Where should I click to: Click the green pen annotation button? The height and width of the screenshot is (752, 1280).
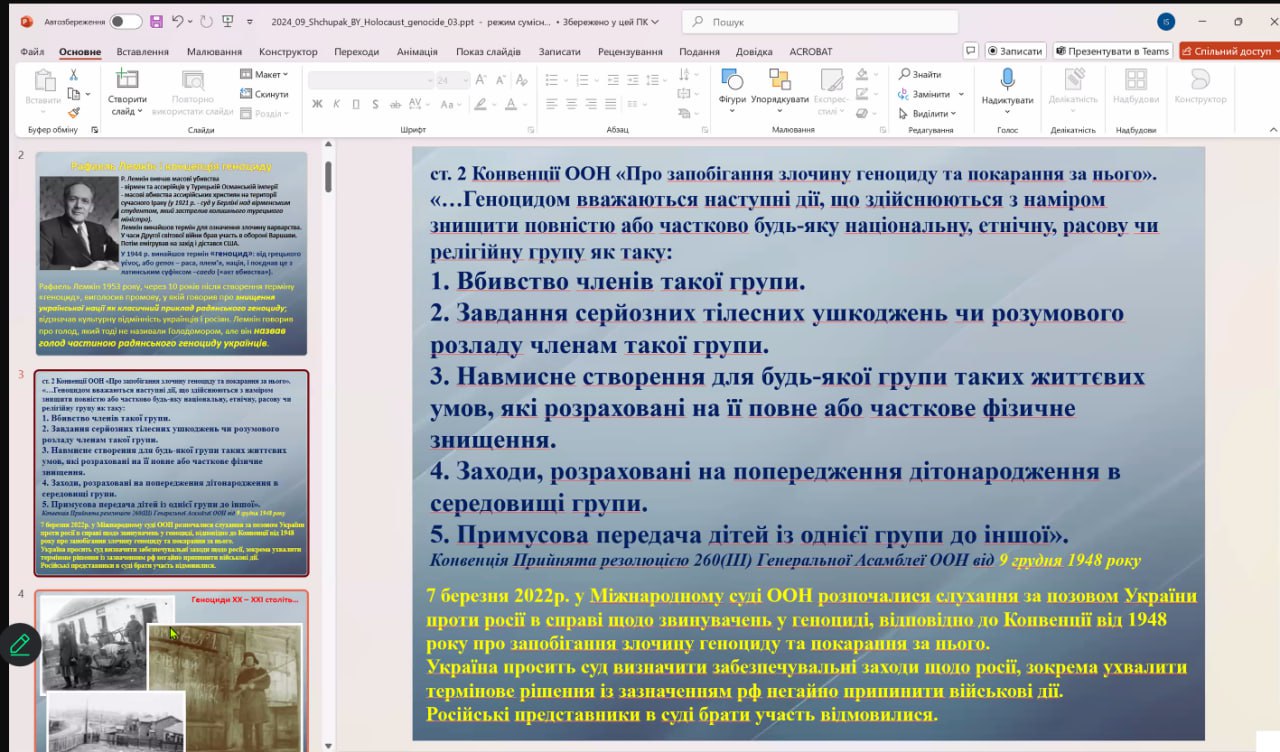19,645
